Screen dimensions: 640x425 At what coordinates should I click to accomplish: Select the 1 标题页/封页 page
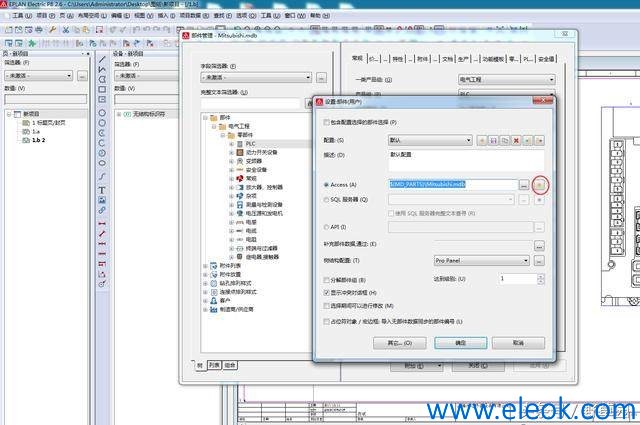pyautogui.click(x=49, y=123)
